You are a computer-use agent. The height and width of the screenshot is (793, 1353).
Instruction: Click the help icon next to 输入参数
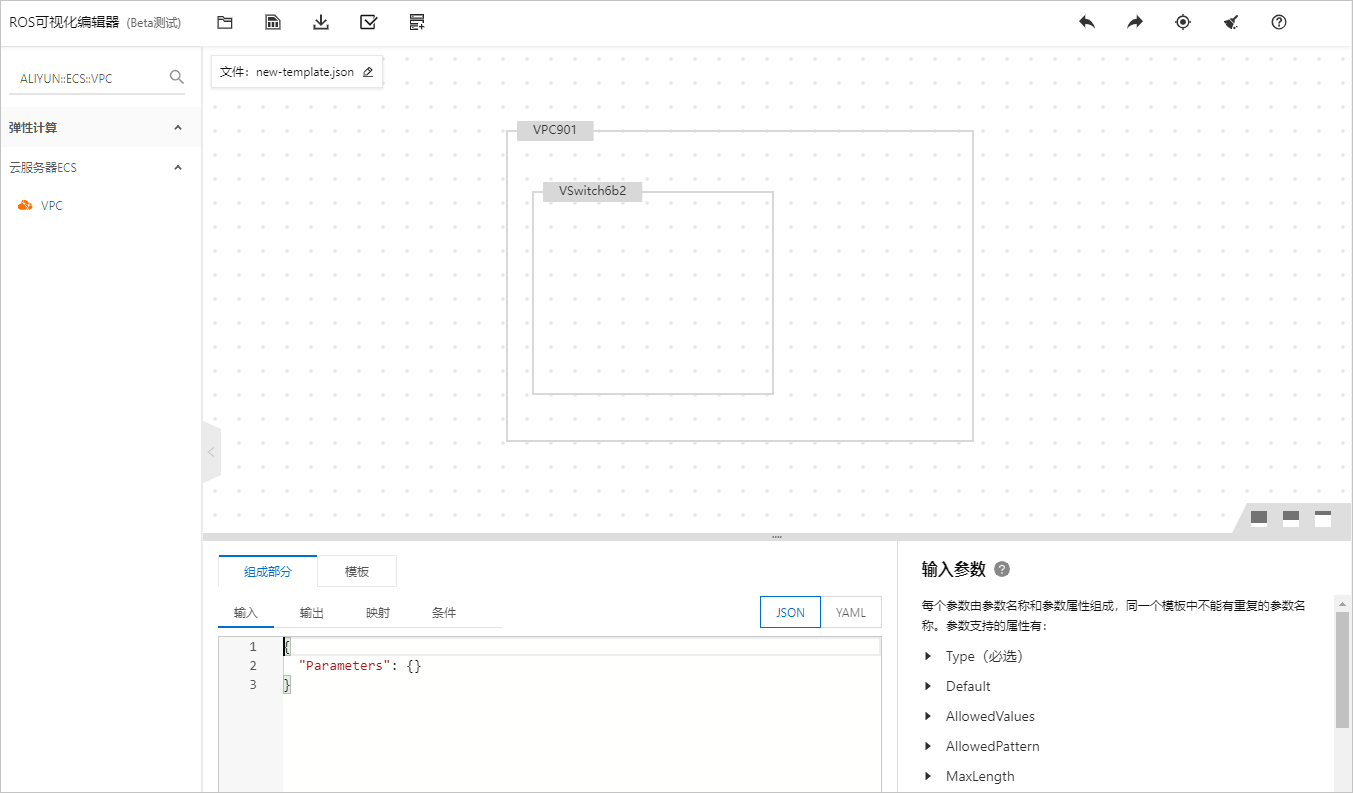point(1002,569)
